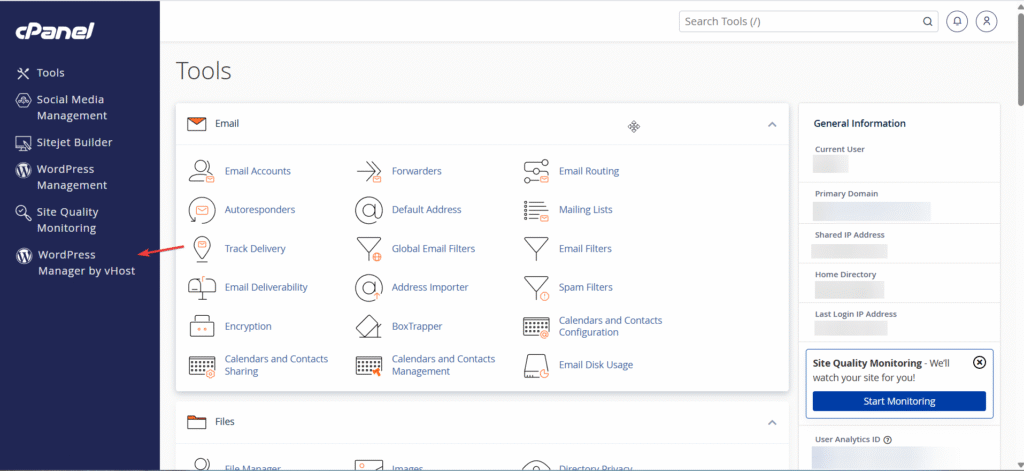Open the user account icon
Viewport: 1024px width, 471px height.
987,22
